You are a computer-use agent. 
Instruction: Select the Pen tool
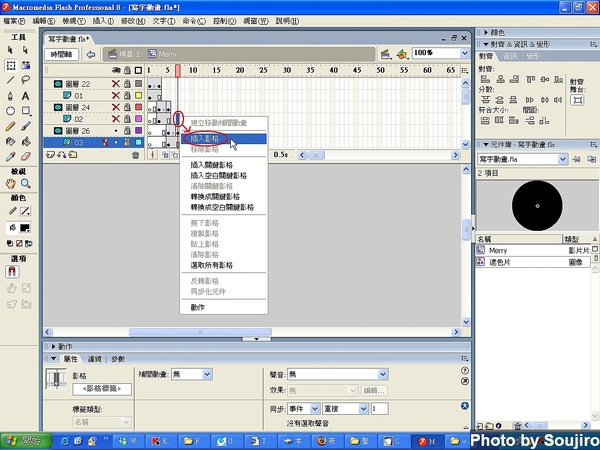point(10,96)
